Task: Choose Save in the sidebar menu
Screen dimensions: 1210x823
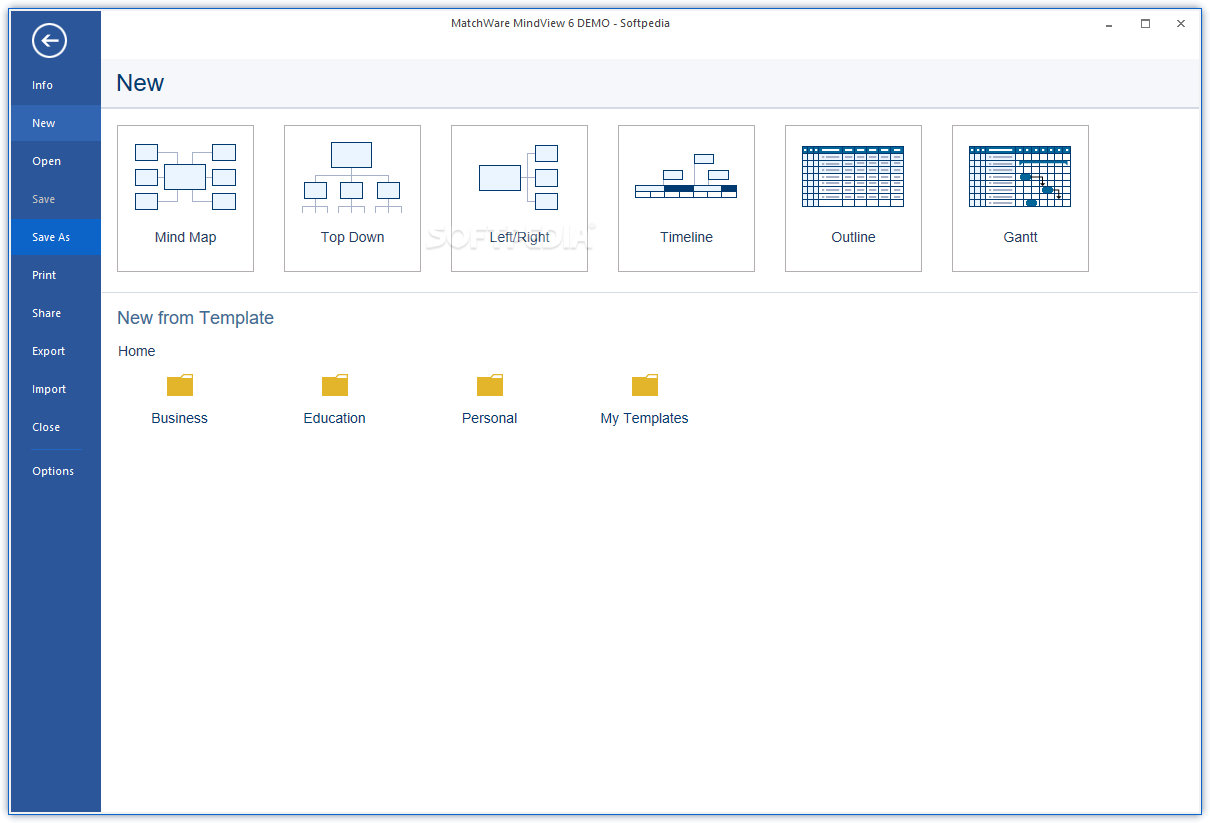Action: [x=56, y=199]
